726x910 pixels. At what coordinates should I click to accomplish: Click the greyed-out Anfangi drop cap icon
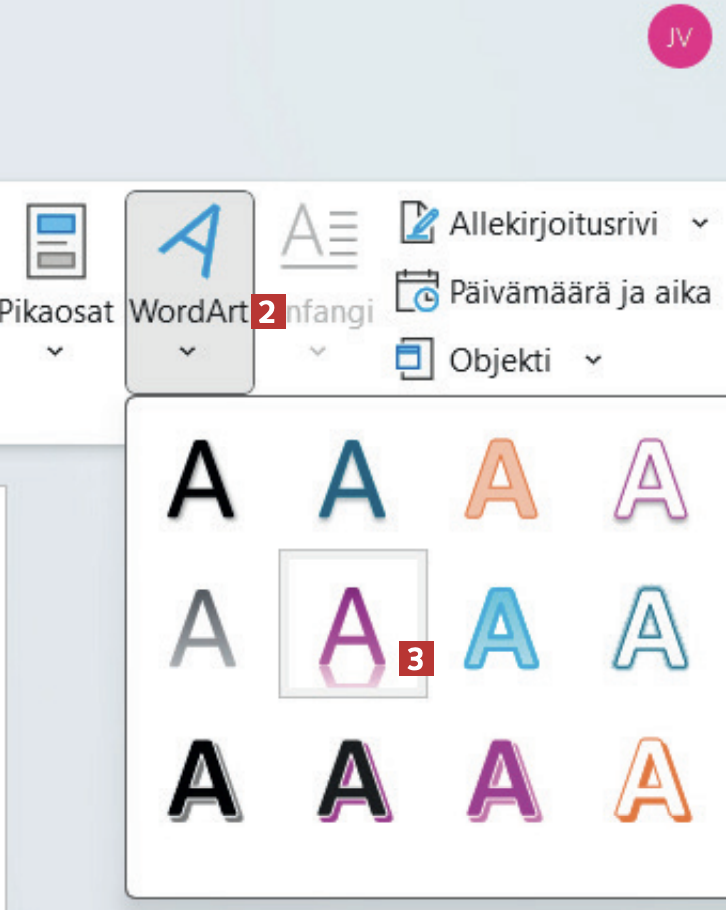point(319,238)
